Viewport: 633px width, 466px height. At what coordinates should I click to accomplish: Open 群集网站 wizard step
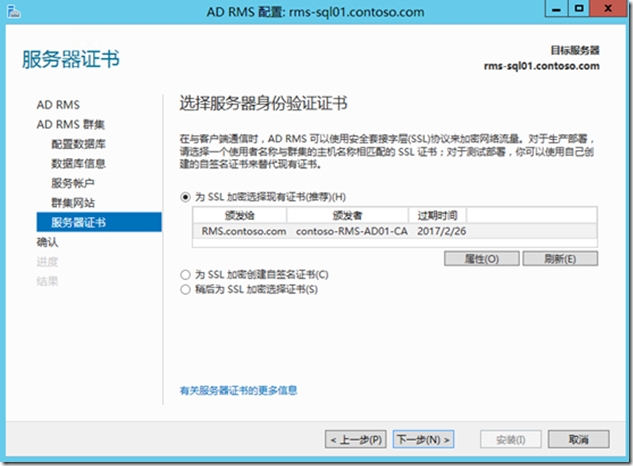coord(73,202)
